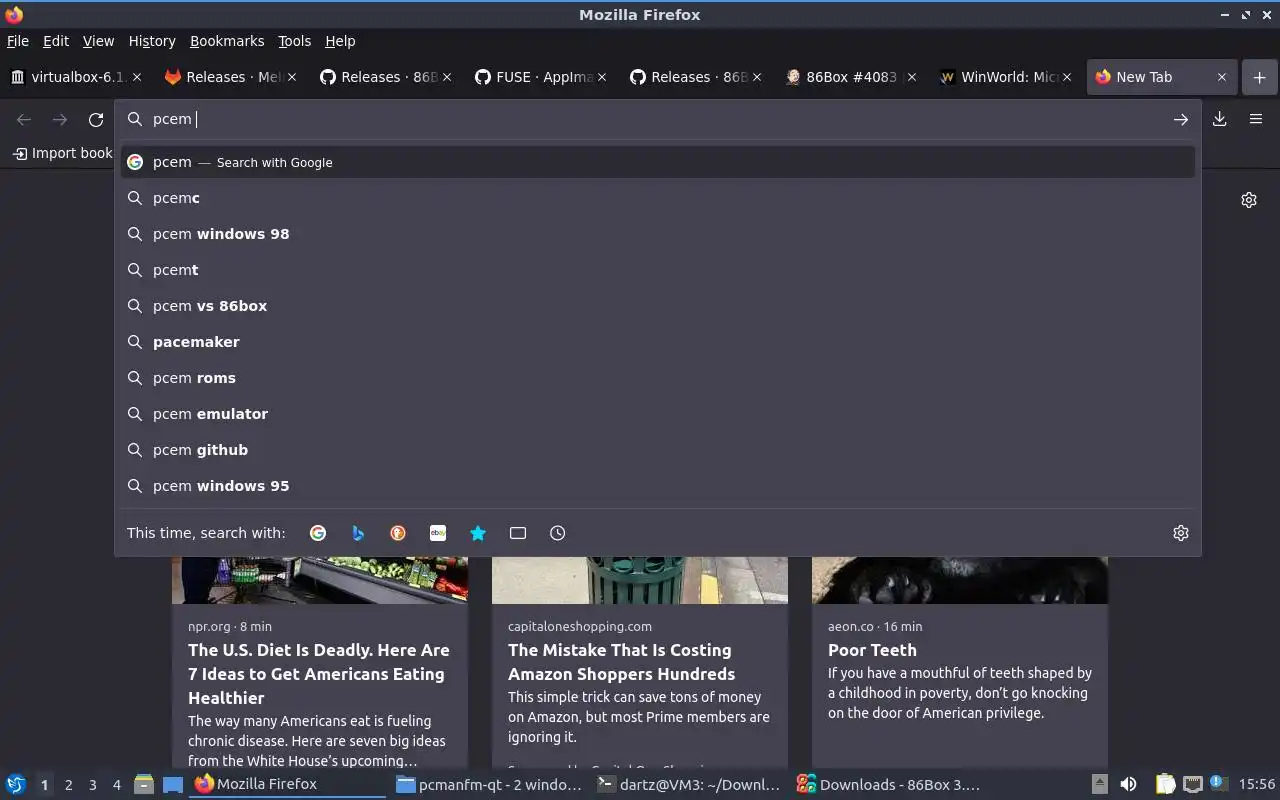Click the show desktop icon in the taskbar

coord(172,785)
